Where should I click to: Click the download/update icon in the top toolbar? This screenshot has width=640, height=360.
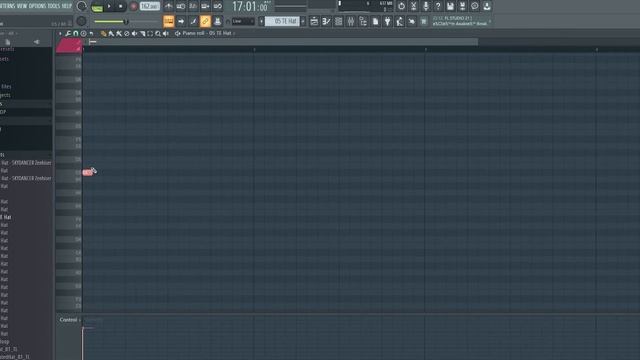click(x=487, y=6)
